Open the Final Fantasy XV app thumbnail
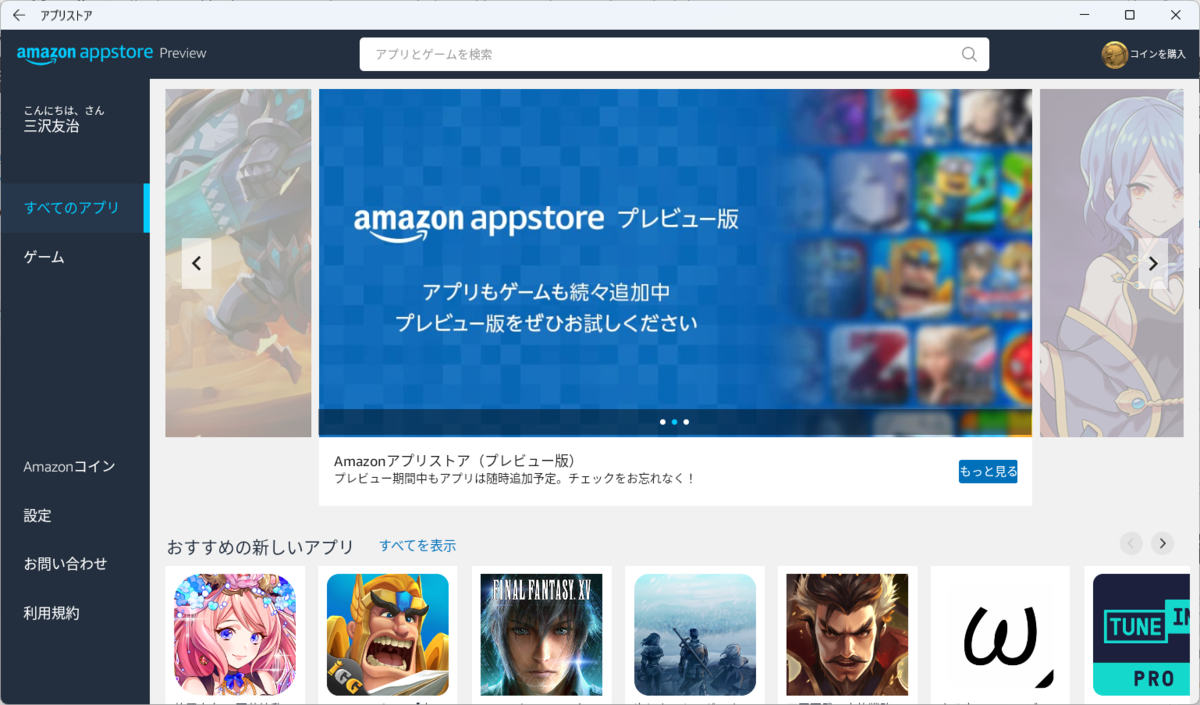Screen dimensions: 1200x705 pos(541,634)
